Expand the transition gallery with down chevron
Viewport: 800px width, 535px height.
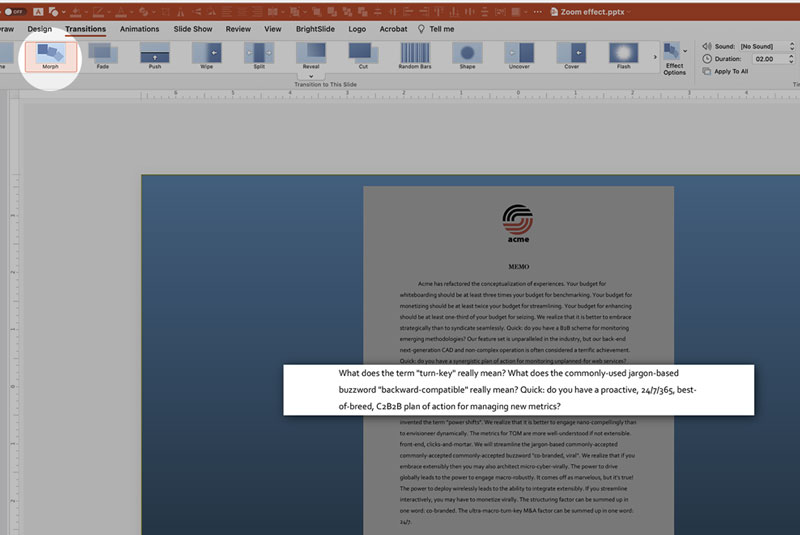[x=311, y=77]
